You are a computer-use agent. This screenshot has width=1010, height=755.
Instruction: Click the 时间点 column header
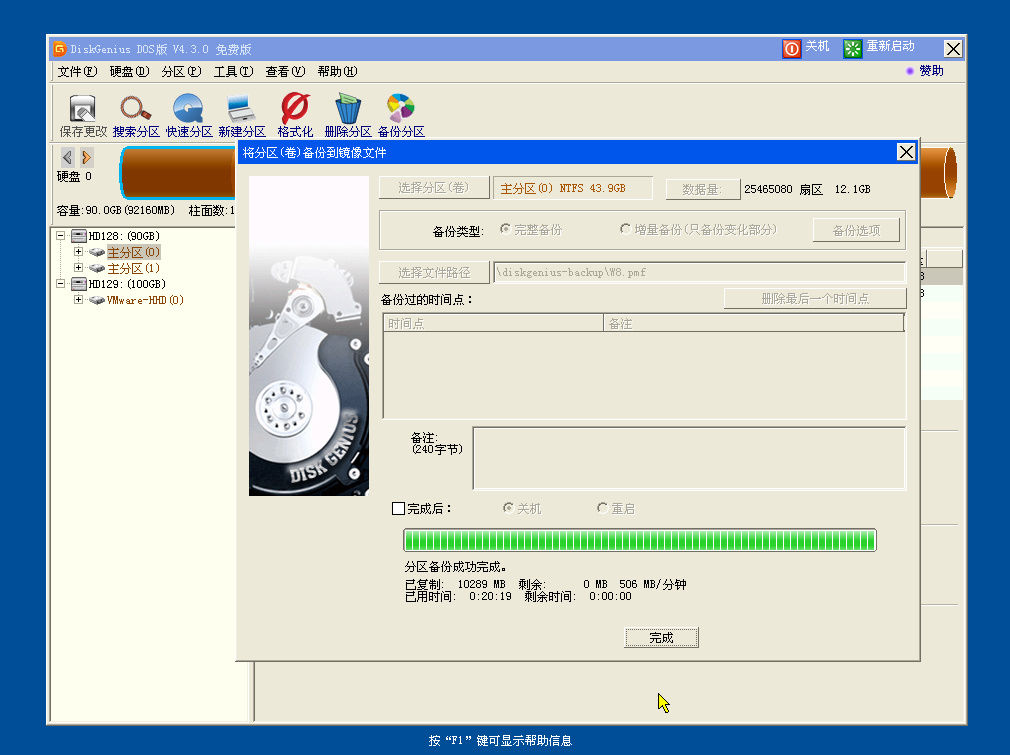pyautogui.click(x=493, y=323)
